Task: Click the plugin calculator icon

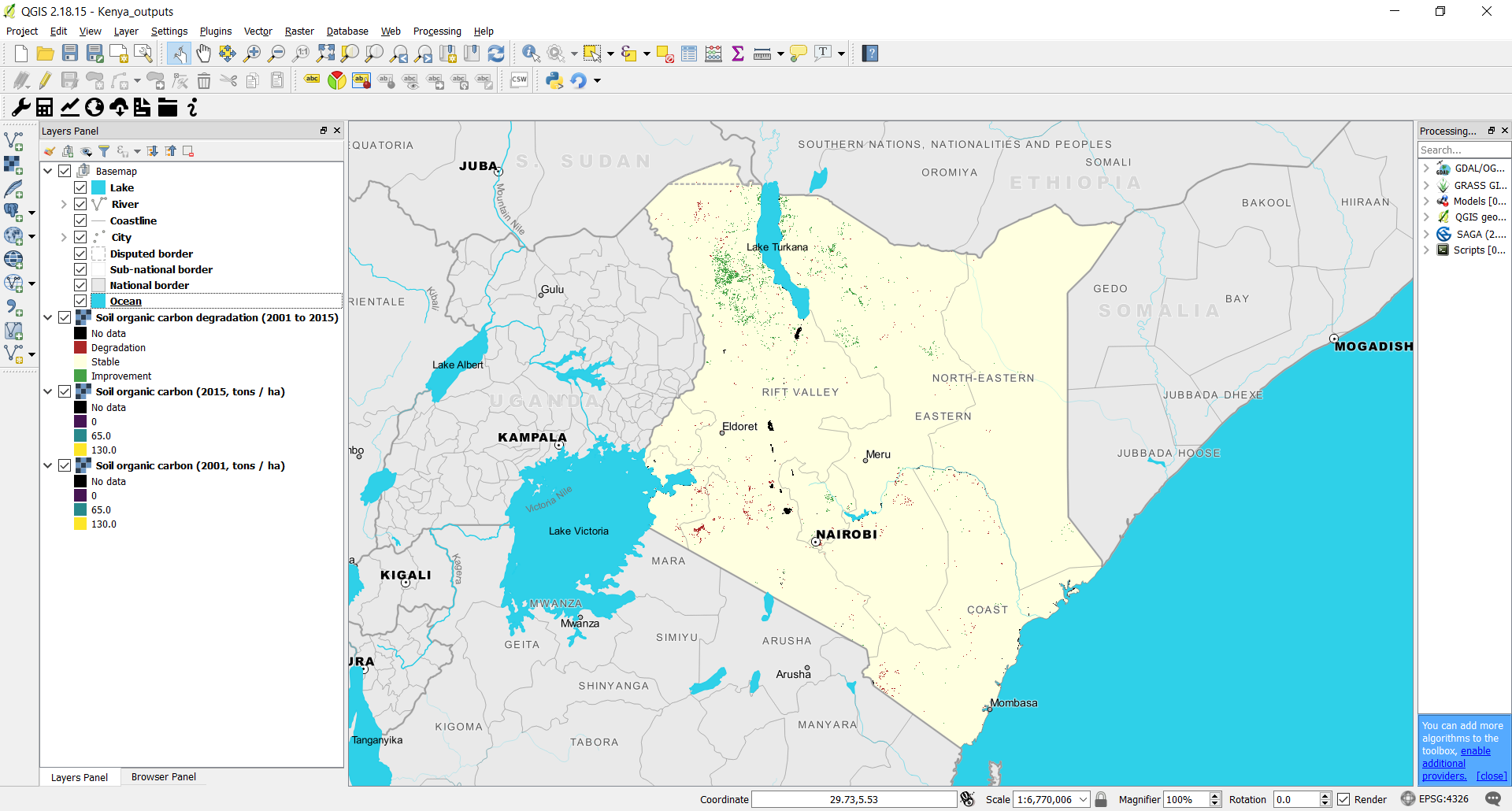Action: click(45, 107)
